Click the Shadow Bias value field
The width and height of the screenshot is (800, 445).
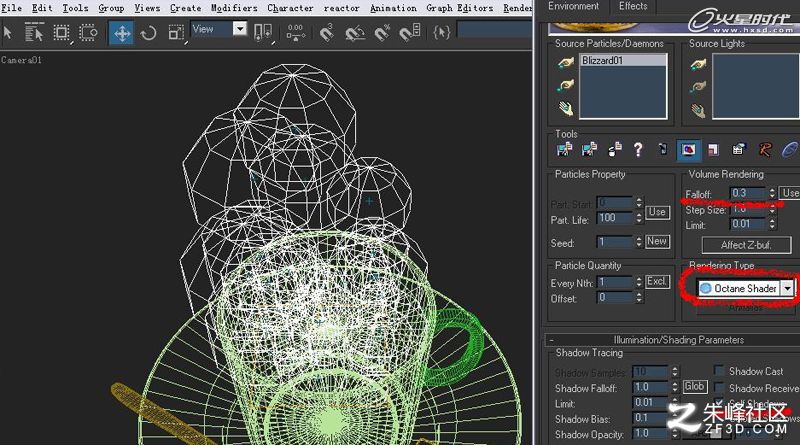(x=651, y=418)
